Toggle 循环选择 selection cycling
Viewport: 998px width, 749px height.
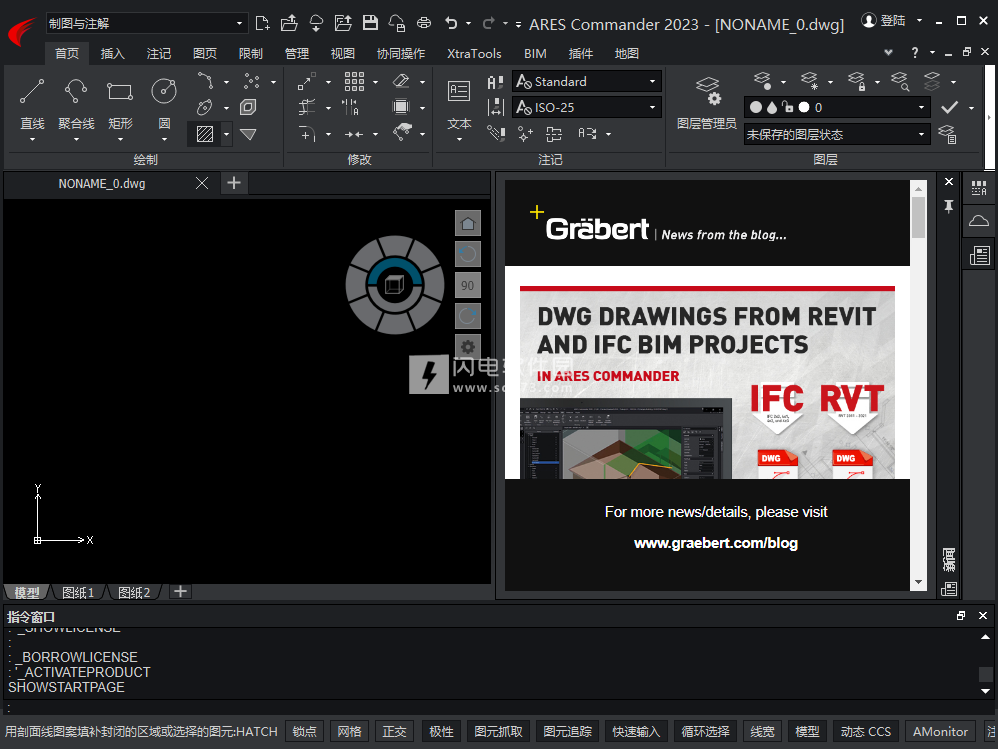click(705, 732)
